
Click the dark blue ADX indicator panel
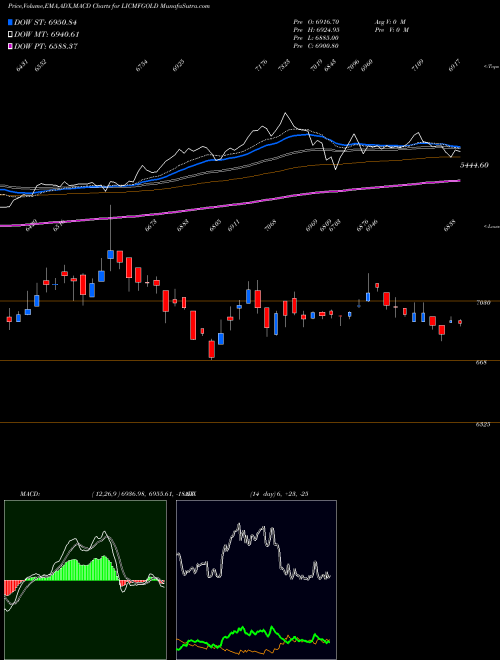click(256, 580)
